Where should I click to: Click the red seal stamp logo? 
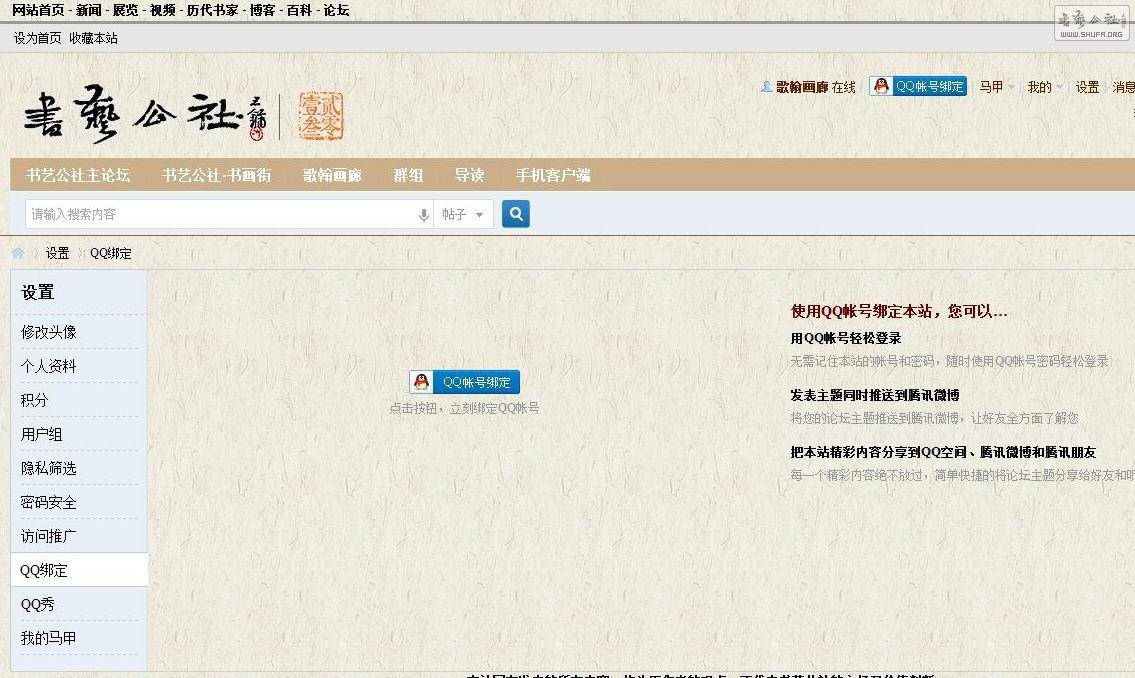pos(321,116)
